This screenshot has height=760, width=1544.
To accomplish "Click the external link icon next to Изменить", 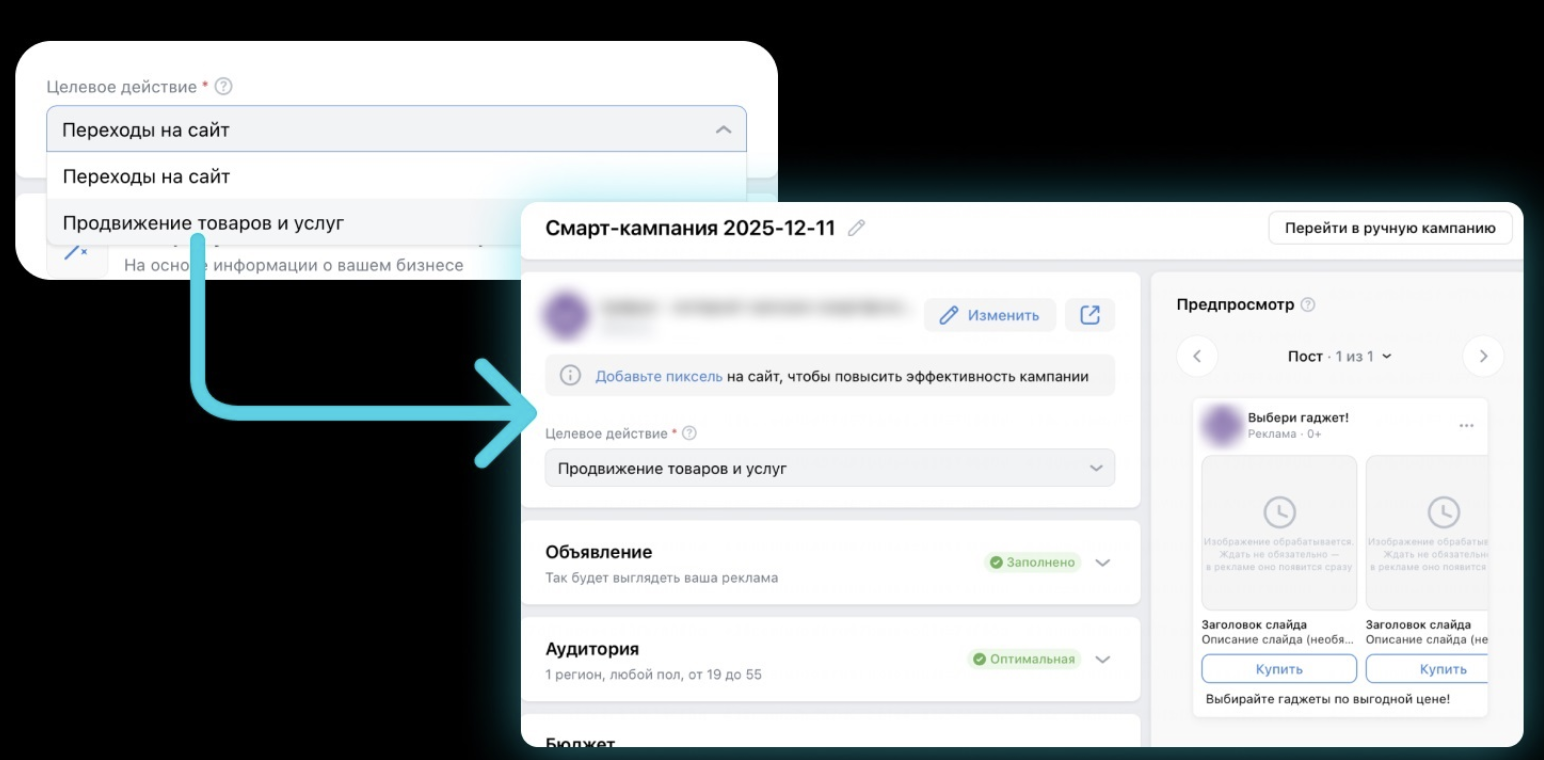I will pyautogui.click(x=1089, y=315).
